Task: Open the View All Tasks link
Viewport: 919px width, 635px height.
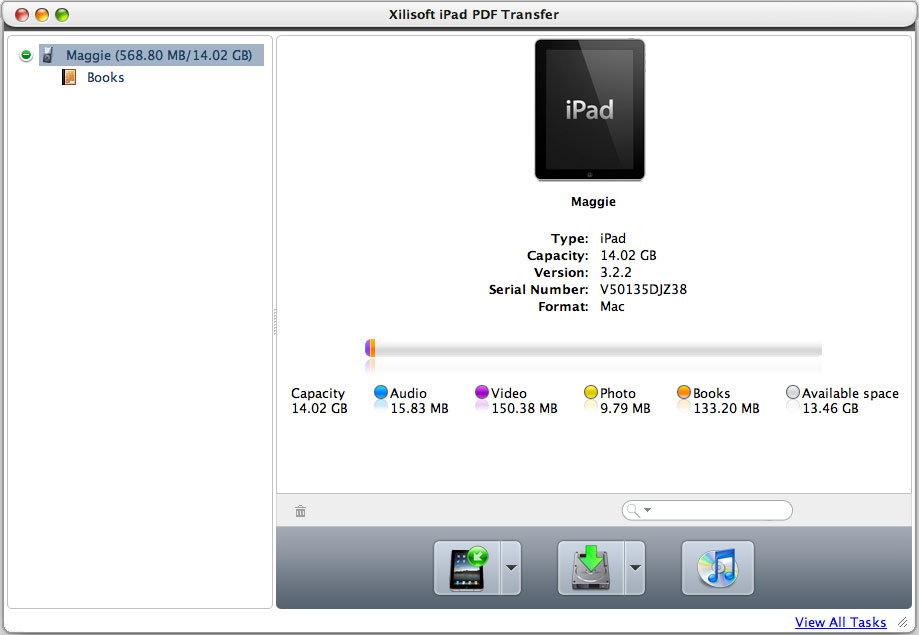Action: [841, 622]
